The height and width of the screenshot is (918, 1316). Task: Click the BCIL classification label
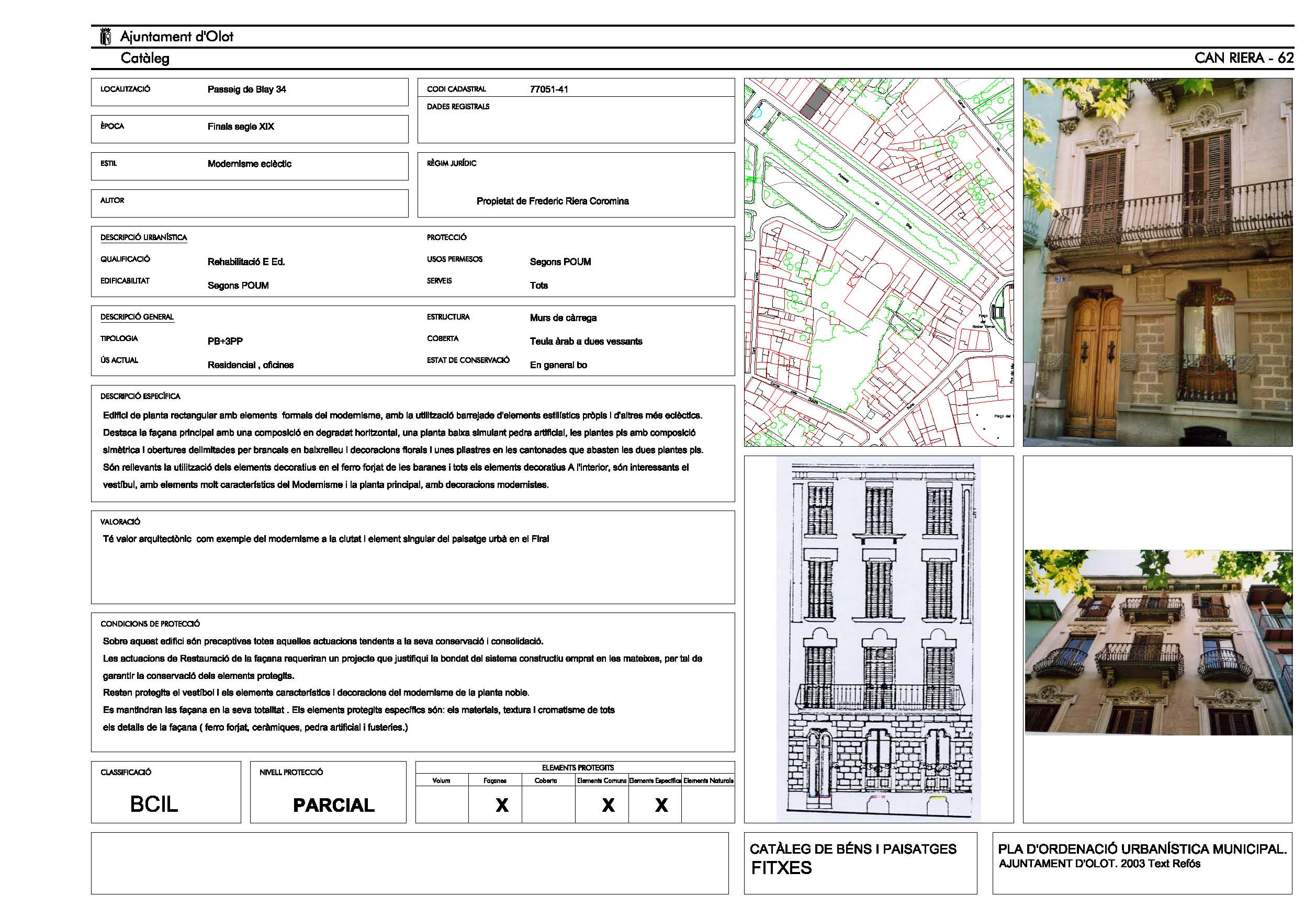click(x=154, y=804)
